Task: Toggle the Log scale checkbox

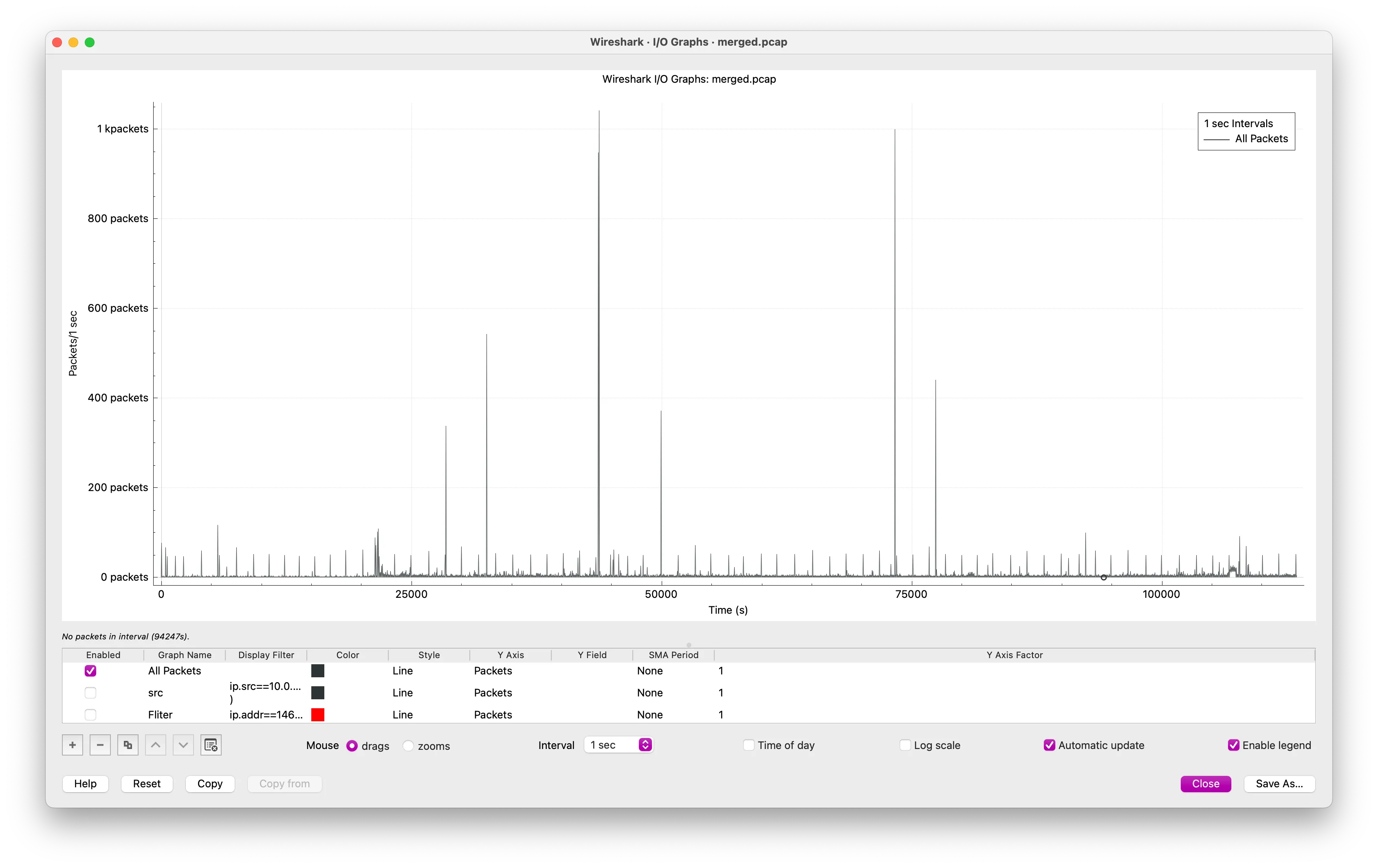Action: click(905, 745)
